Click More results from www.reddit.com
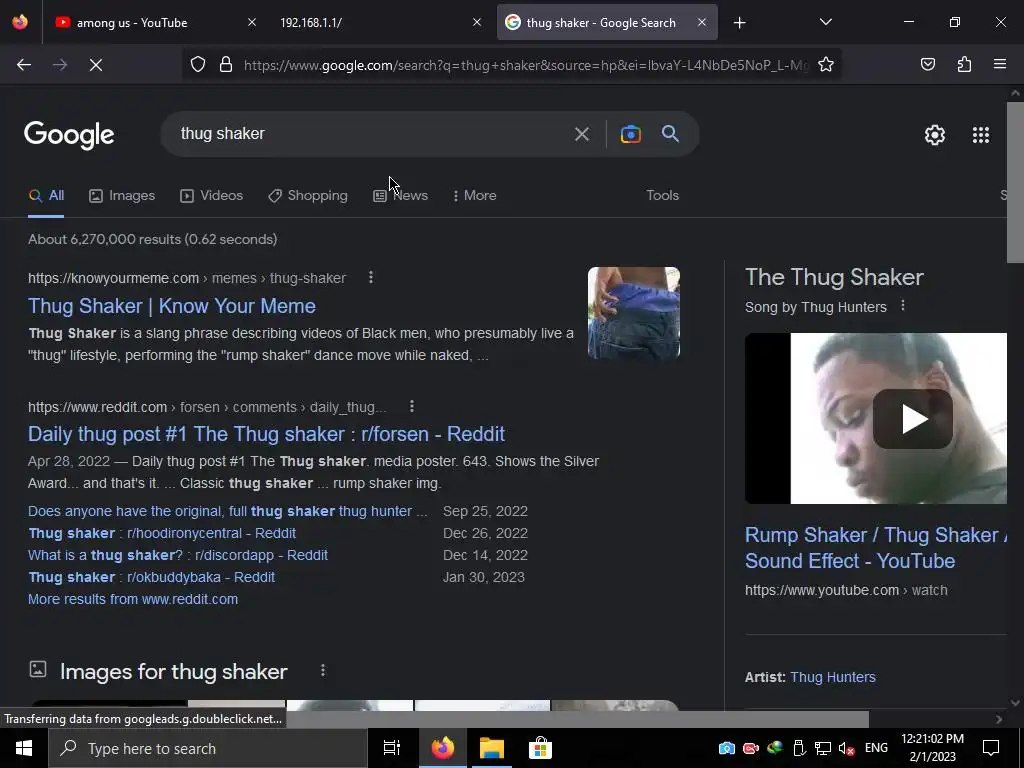The width and height of the screenshot is (1024, 768). [133, 599]
